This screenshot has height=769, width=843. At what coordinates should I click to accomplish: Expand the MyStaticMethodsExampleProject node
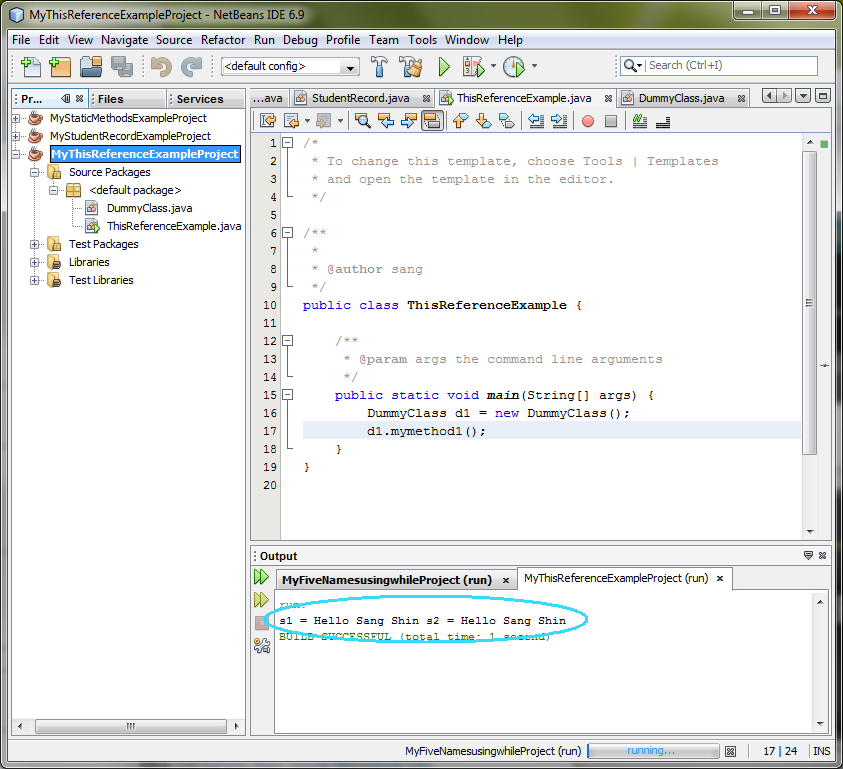click(16, 118)
